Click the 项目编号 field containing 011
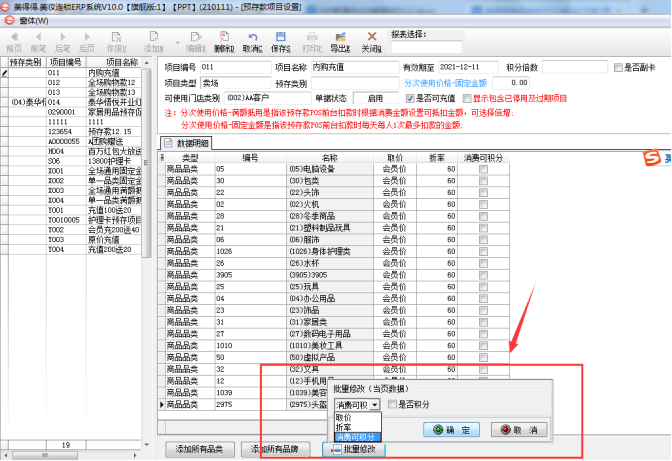The image size is (672, 461). pos(236,67)
